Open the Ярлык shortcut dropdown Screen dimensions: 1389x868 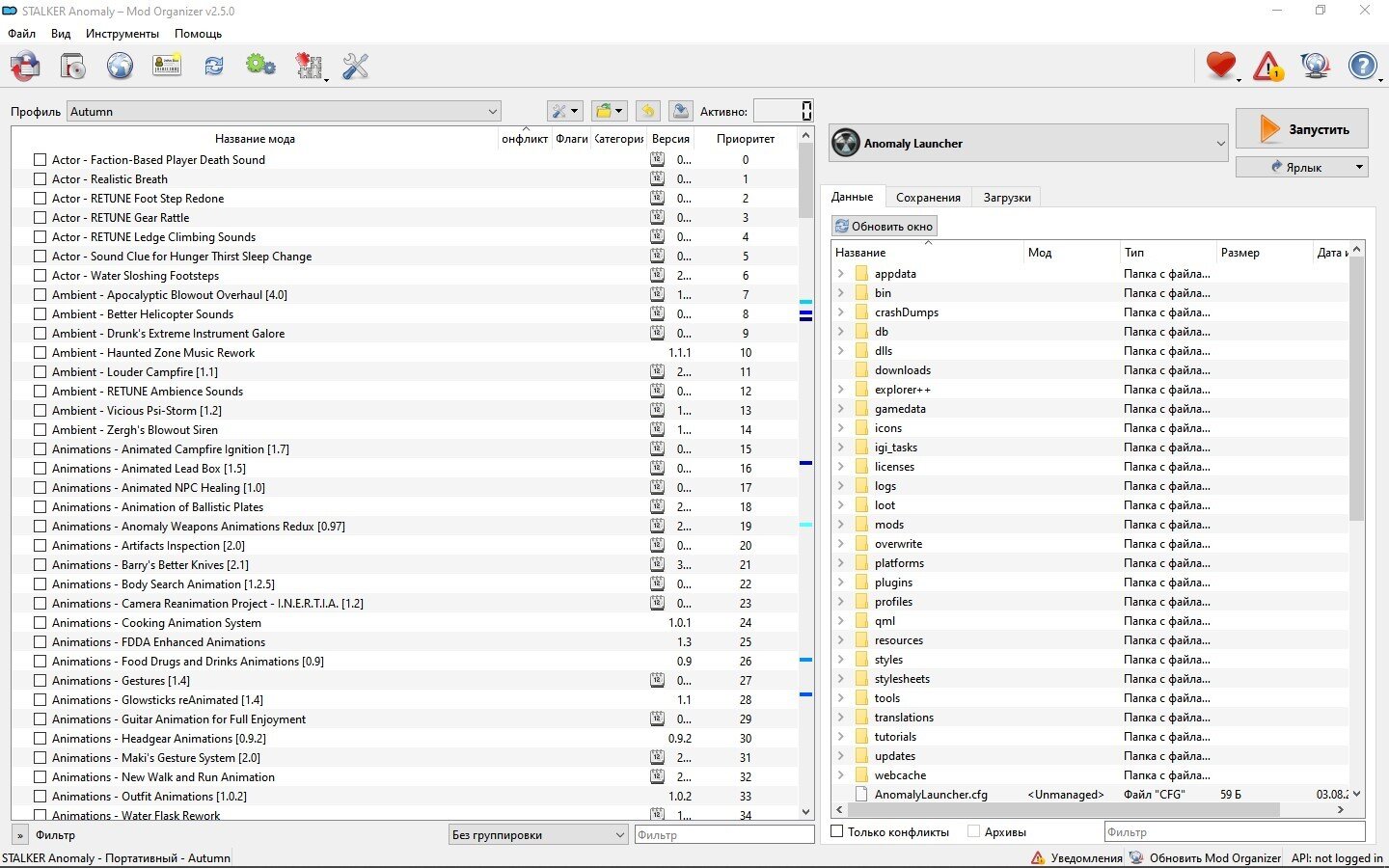click(1302, 167)
